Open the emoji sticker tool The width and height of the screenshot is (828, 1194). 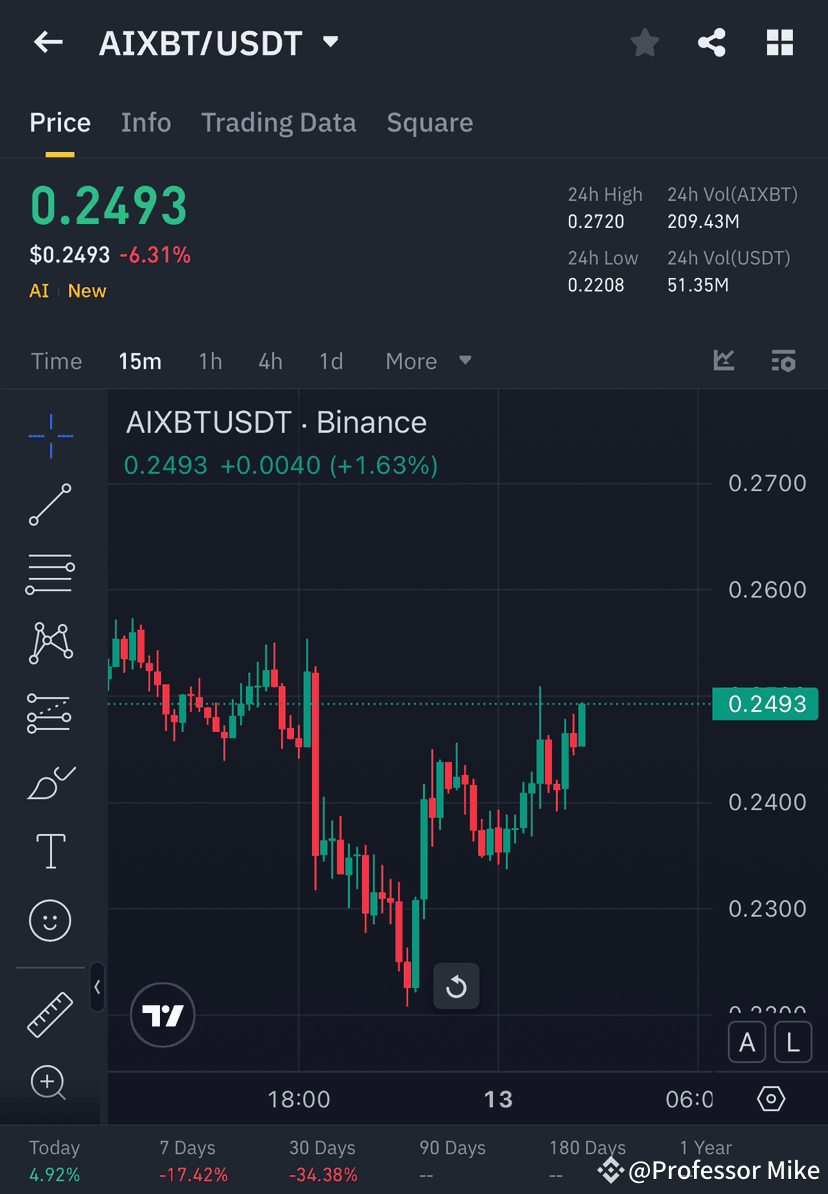(x=48, y=920)
